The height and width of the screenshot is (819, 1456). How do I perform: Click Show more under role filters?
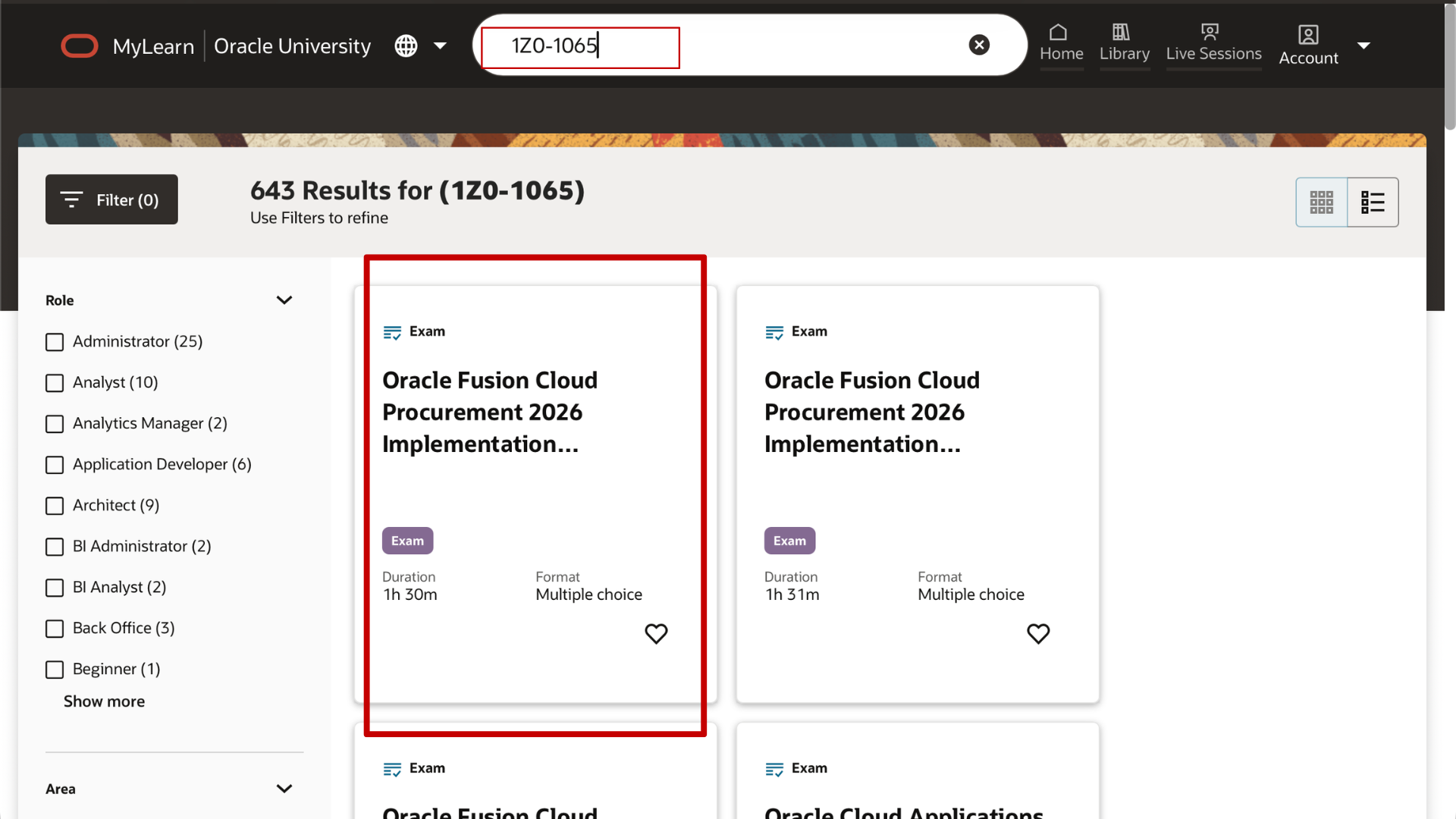pos(104,701)
